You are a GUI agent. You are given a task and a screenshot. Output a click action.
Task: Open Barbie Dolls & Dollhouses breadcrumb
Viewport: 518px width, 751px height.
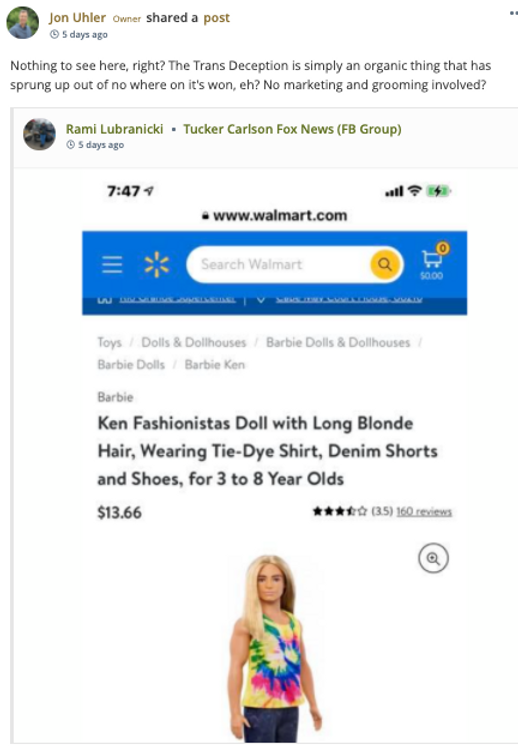[338, 342]
